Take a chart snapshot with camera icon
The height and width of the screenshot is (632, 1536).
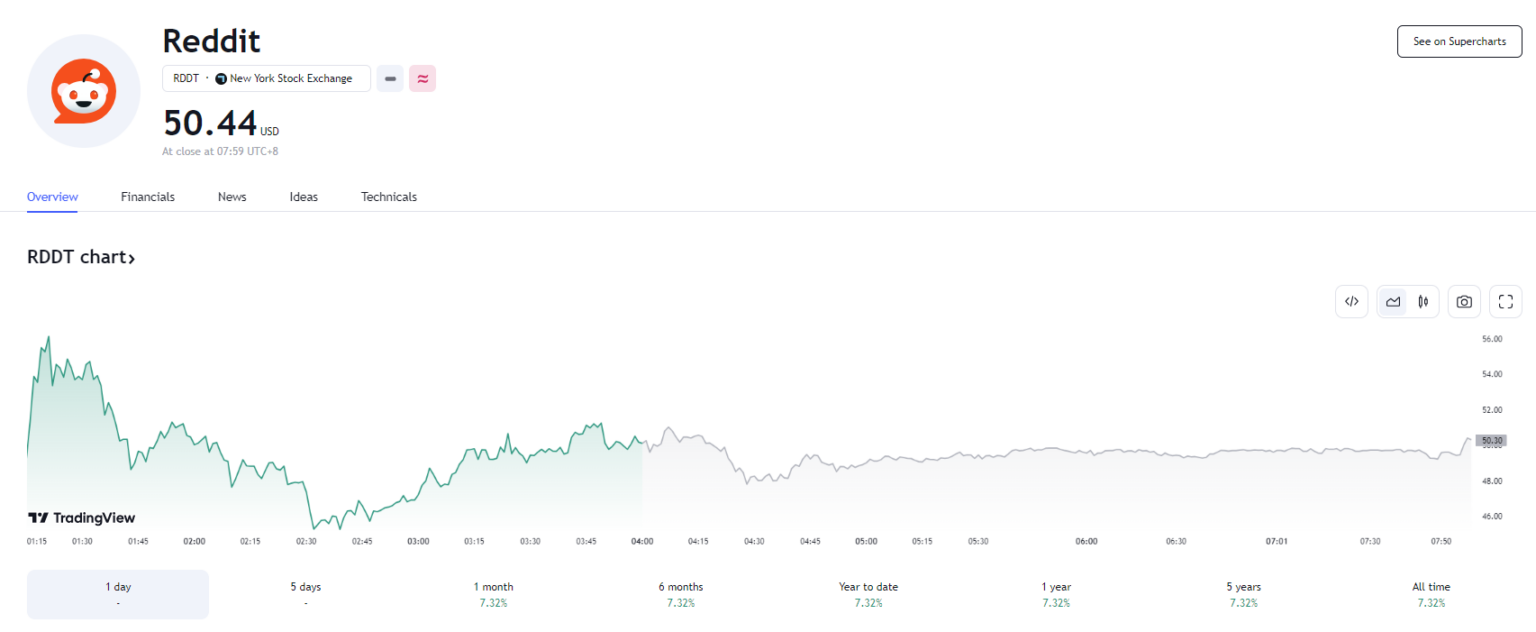click(x=1464, y=301)
